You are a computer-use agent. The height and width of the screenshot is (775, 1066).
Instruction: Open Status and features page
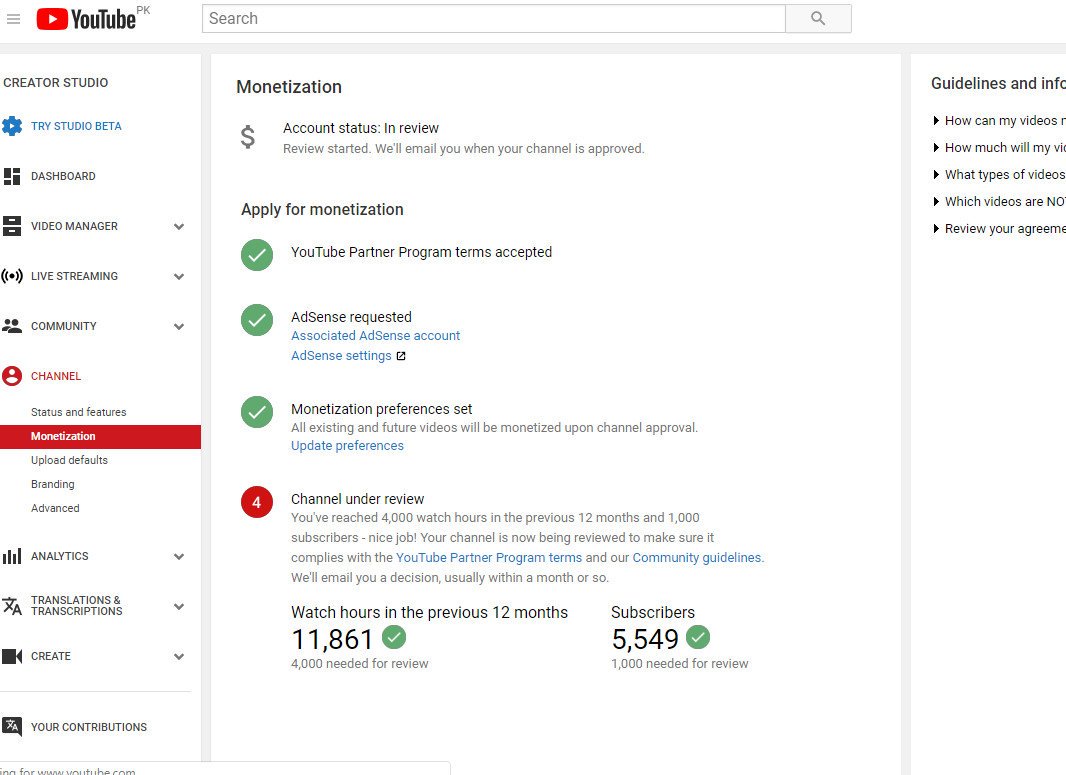coord(78,412)
